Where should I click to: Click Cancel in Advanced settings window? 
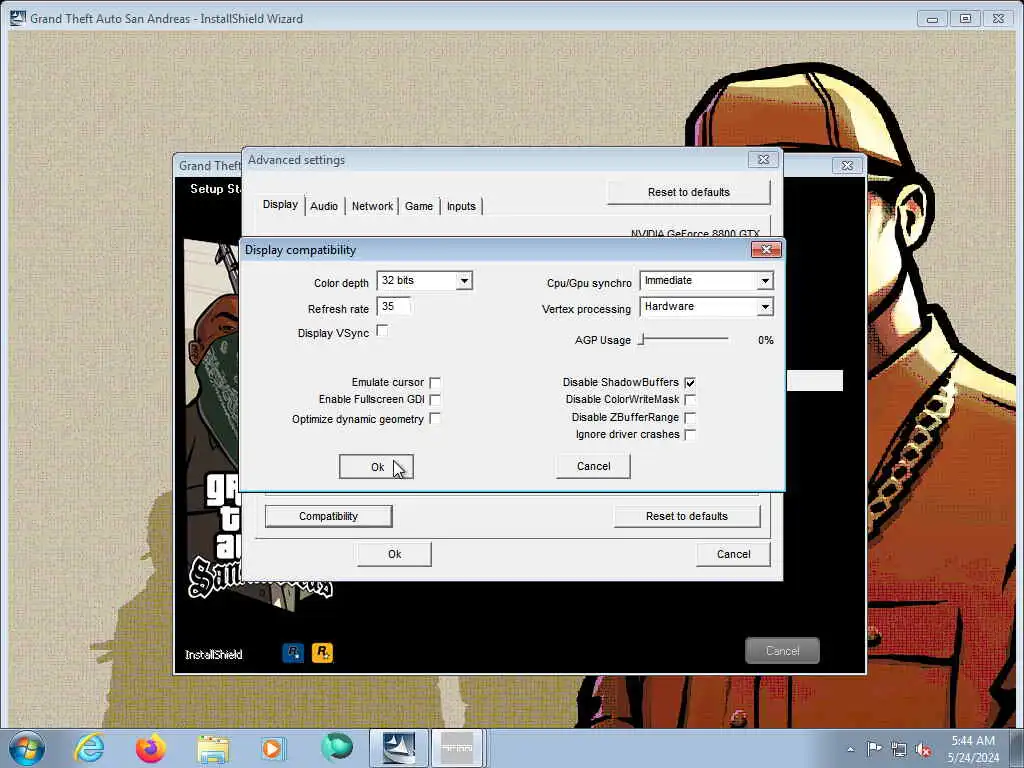point(733,554)
